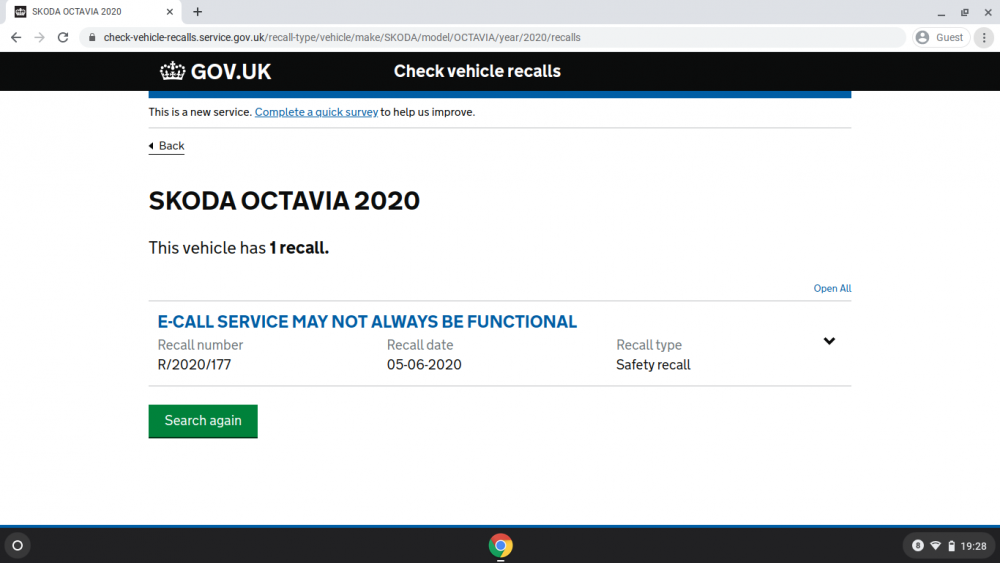Click the Back link above the heading
Image resolution: width=1000 pixels, height=563 pixels.
coord(166,146)
